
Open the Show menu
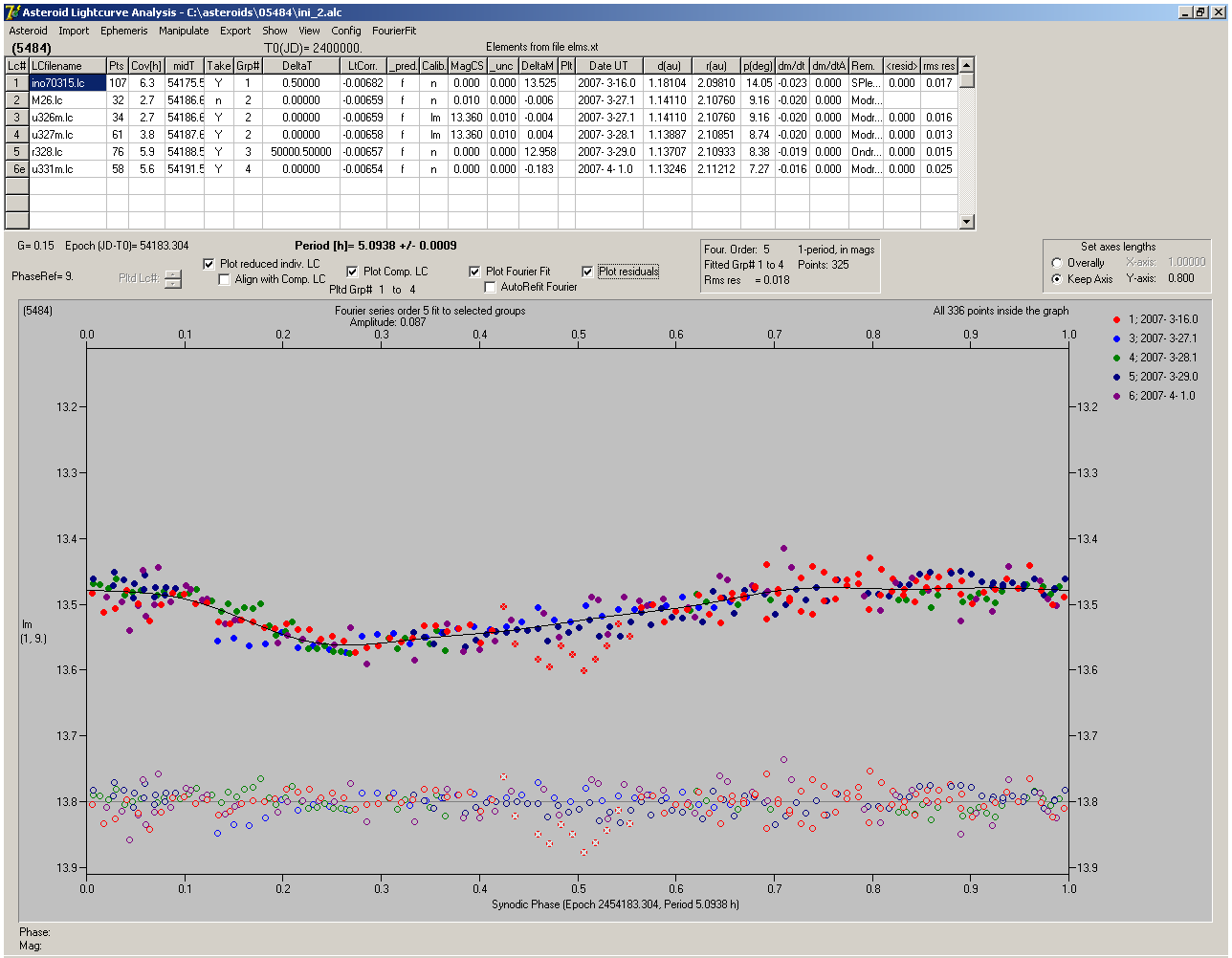click(275, 31)
